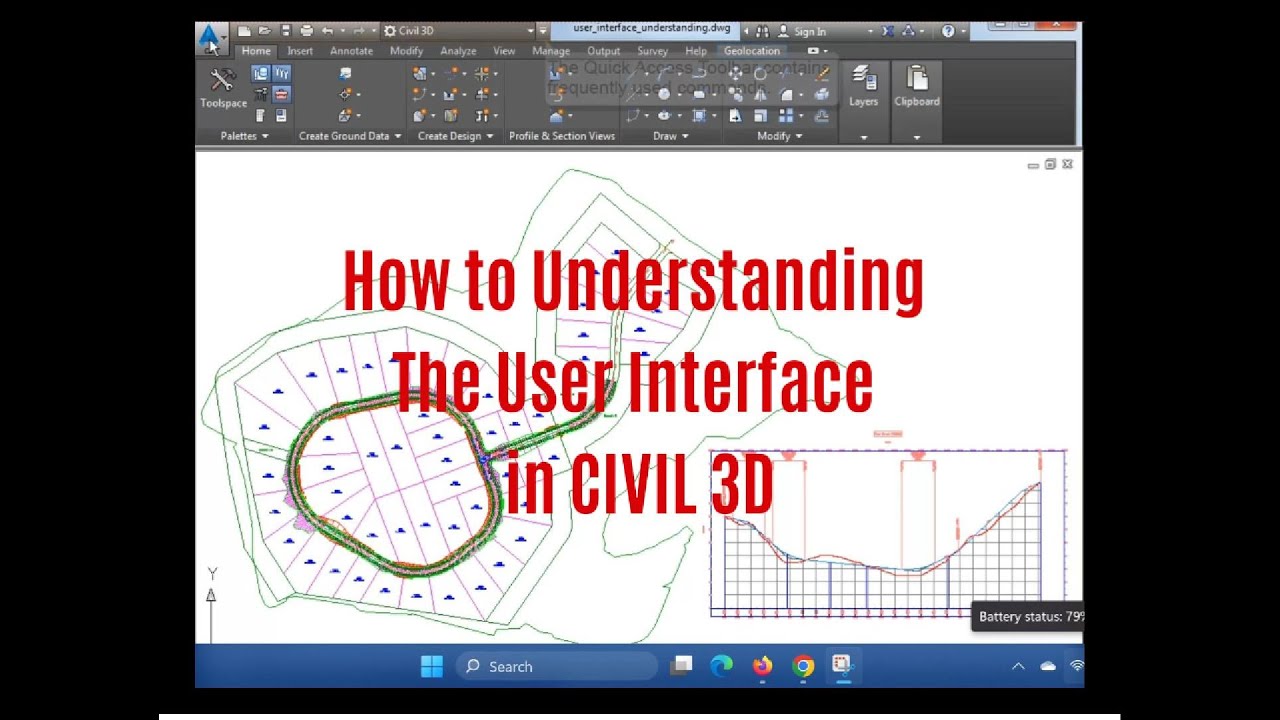Expand the Create Design panel dropdown

(490, 136)
